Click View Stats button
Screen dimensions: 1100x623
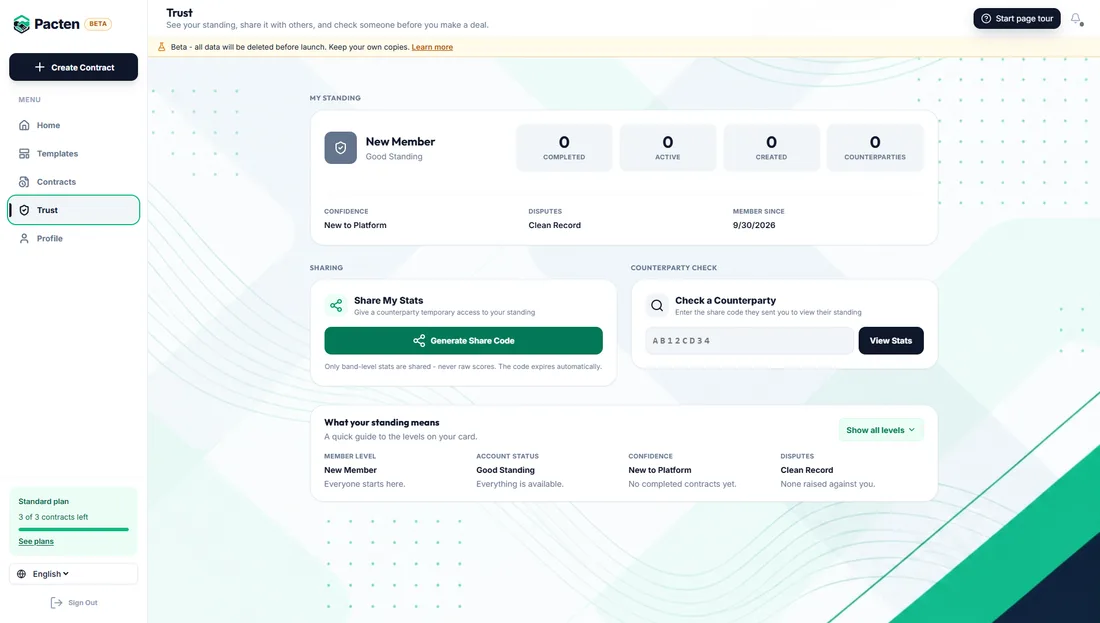[891, 340]
